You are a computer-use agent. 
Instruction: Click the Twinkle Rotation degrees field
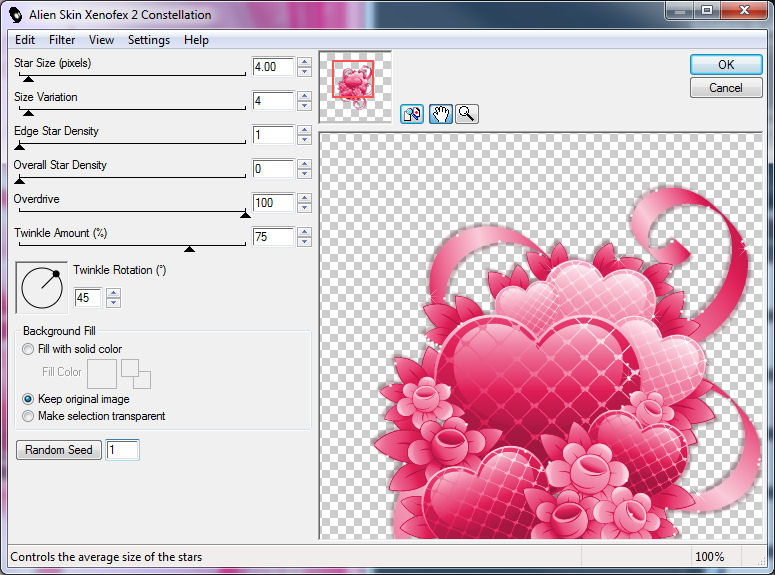(88, 298)
